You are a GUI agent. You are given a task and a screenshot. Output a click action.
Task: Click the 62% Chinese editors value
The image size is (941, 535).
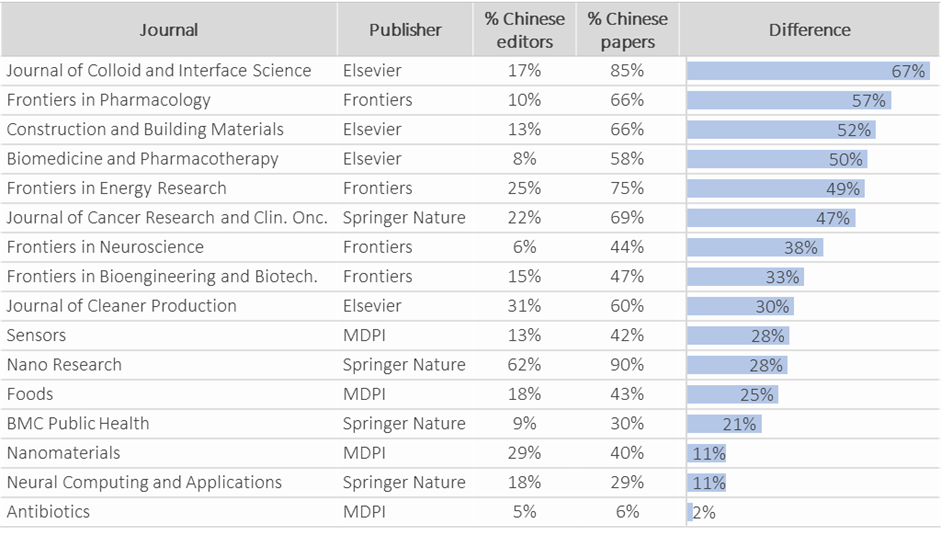tap(524, 365)
